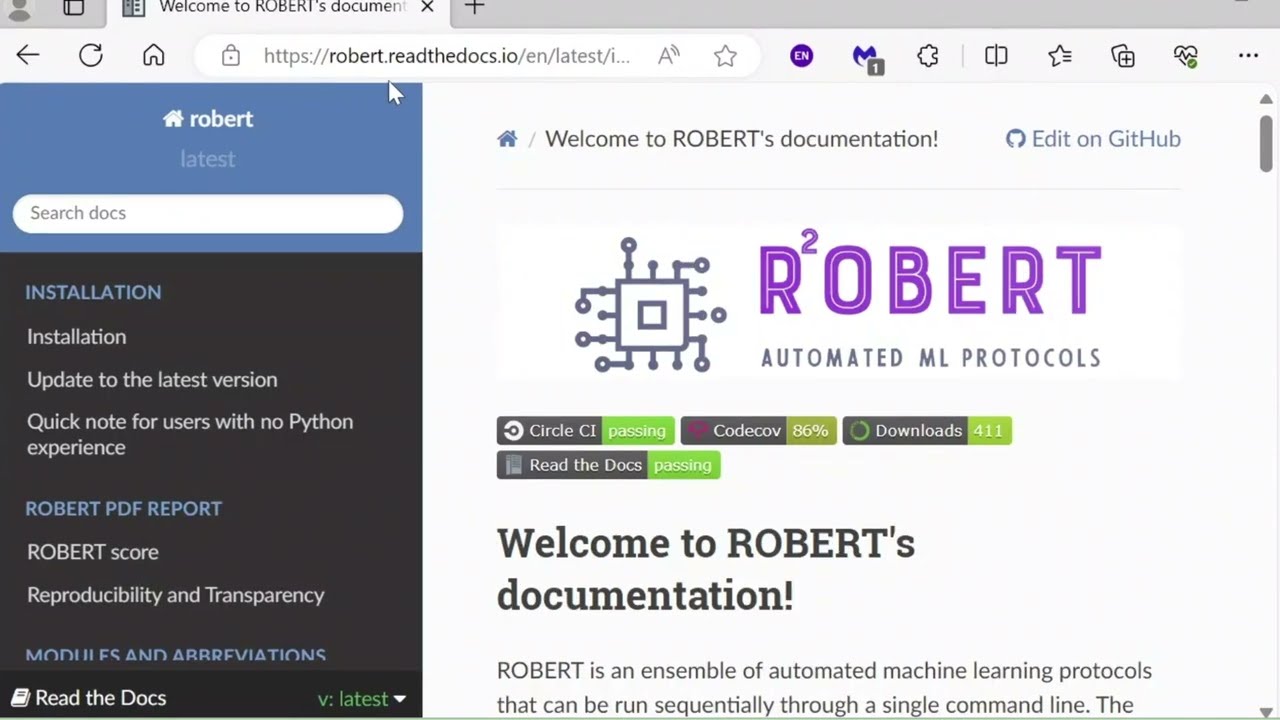Click the page scrollbar thumb
Image resolution: width=1280 pixels, height=720 pixels.
pos(1266,142)
